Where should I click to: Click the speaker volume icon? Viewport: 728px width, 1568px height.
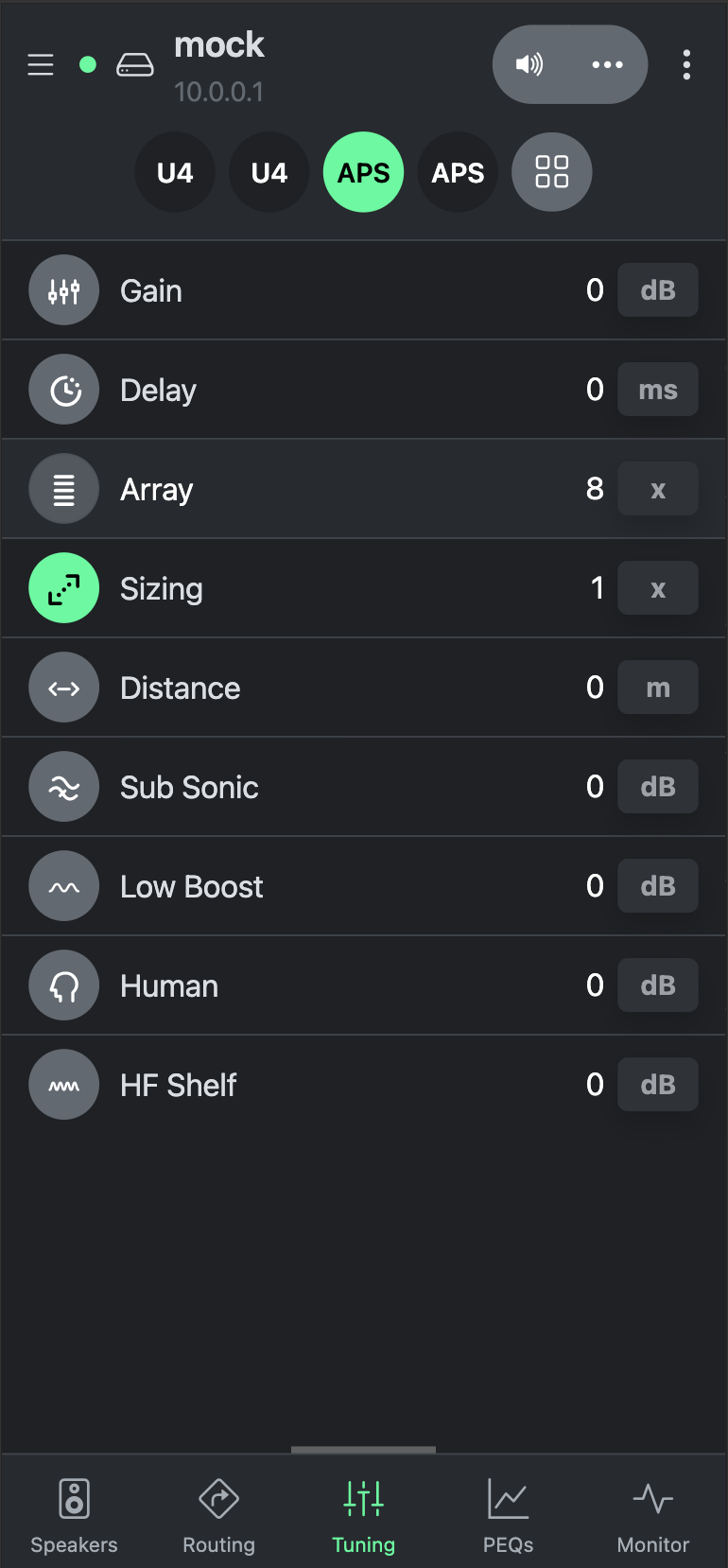(529, 64)
